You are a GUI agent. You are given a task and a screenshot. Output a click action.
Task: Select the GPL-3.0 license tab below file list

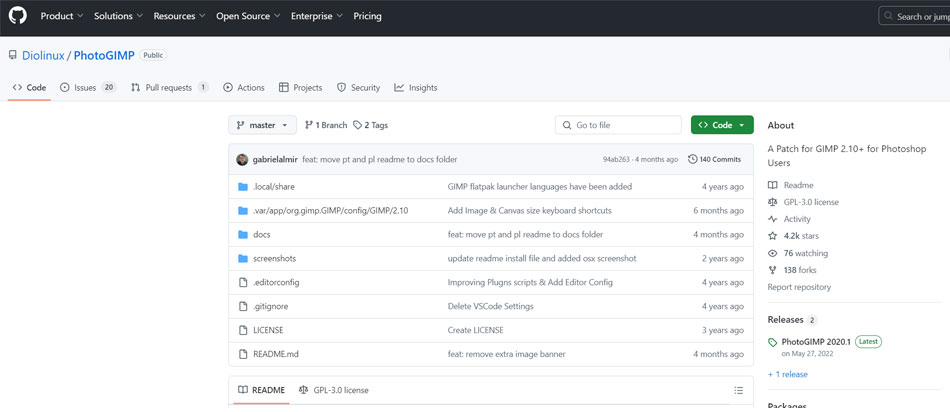point(333,390)
